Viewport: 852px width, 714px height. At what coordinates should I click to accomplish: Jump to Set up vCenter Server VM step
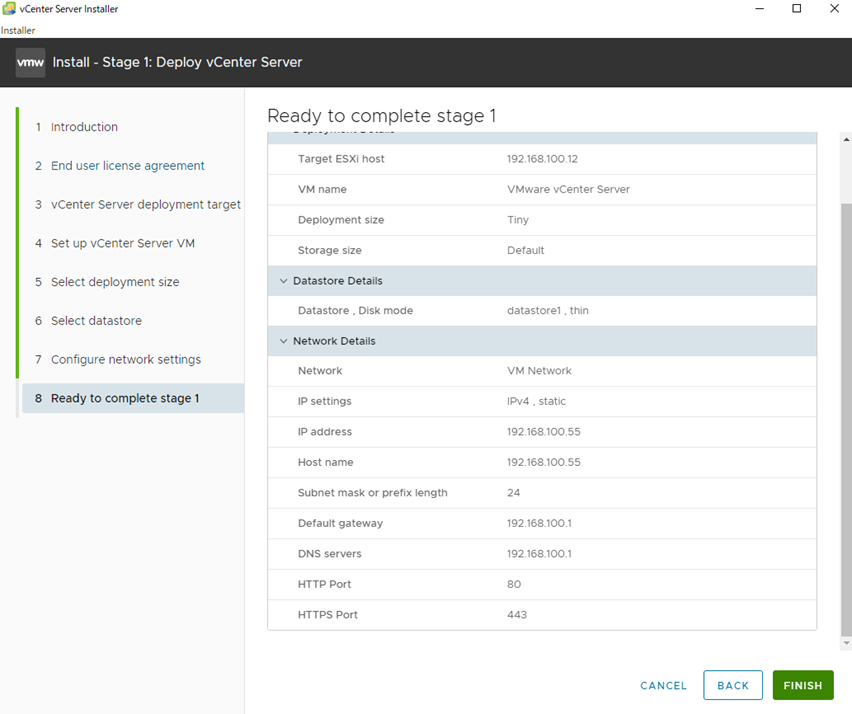(x=122, y=243)
